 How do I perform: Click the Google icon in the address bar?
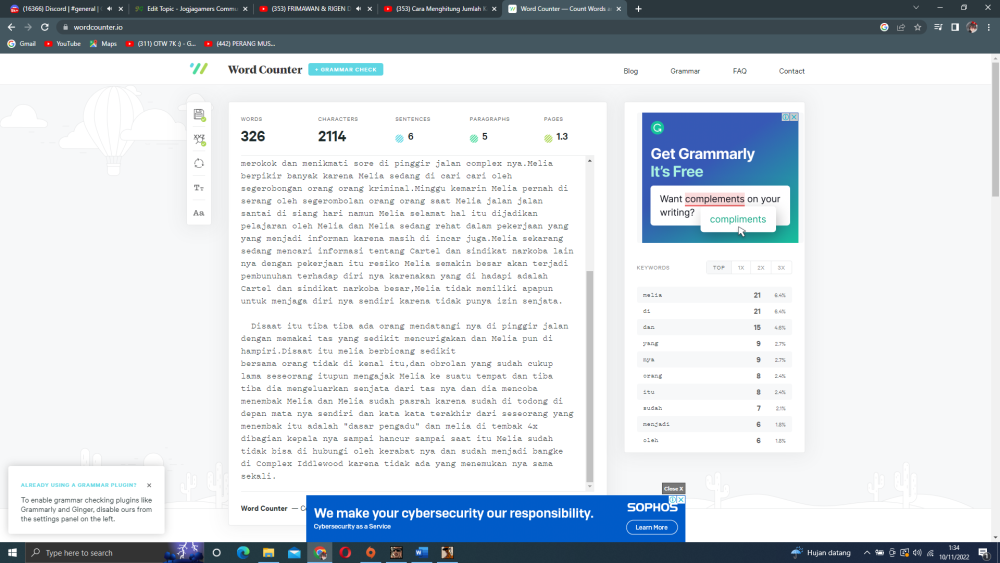(884, 27)
